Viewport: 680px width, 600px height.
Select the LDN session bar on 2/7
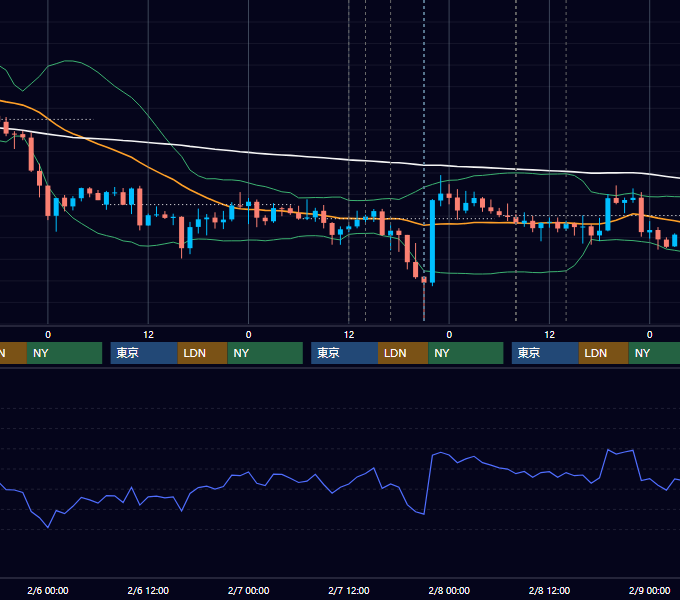[x=403, y=353]
